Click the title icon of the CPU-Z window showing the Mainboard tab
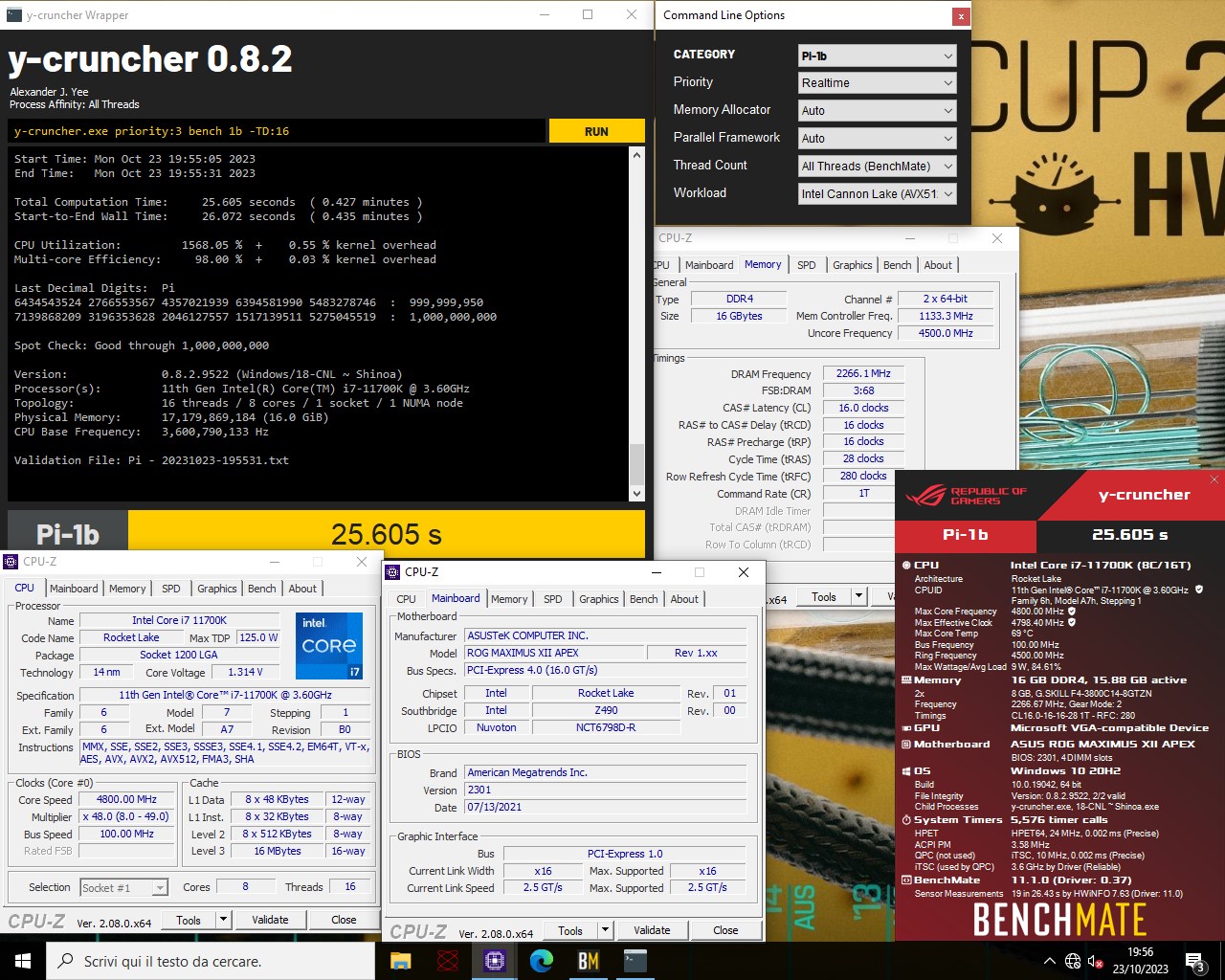Screen dimensions: 1225x980 pos(392,572)
